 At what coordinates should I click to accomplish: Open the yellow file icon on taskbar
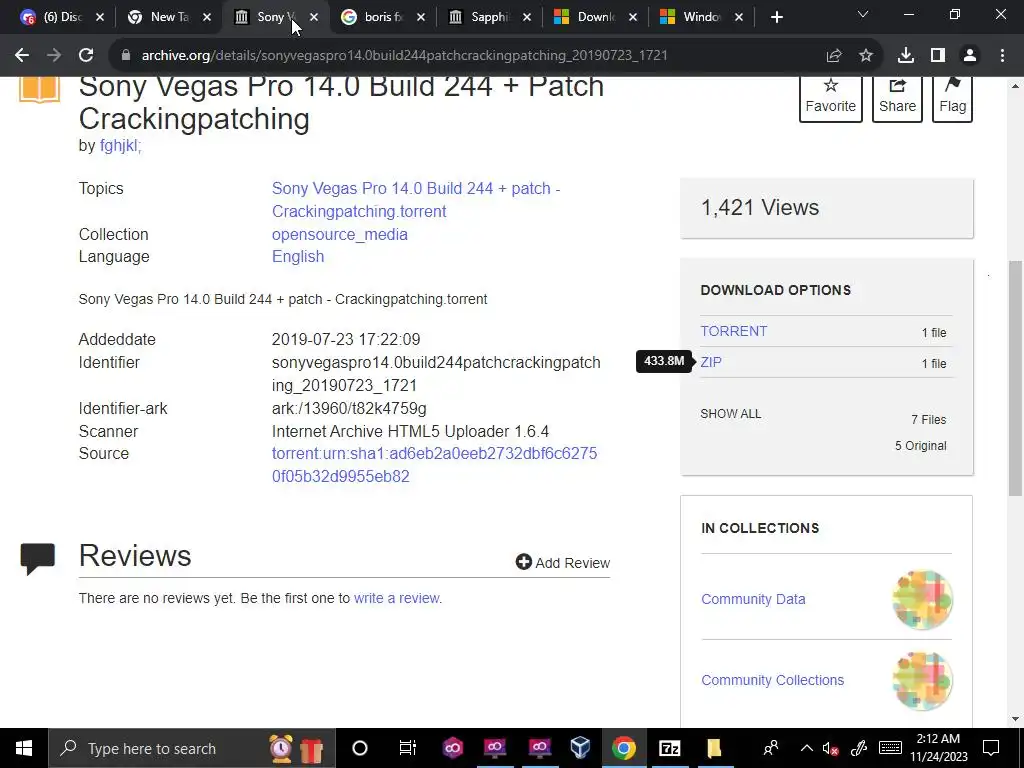[713, 748]
